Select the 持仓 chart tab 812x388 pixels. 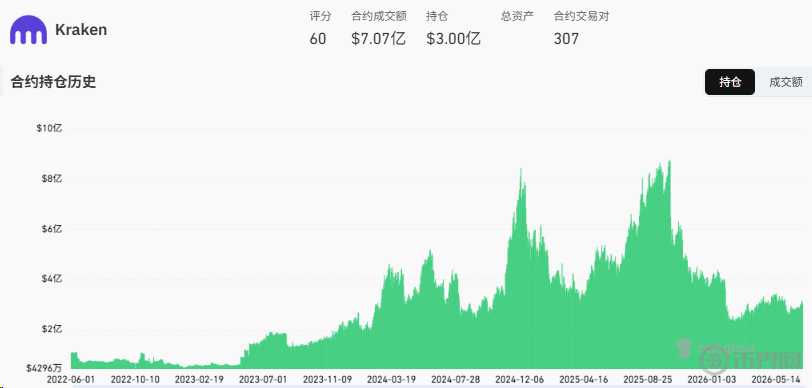[730, 82]
